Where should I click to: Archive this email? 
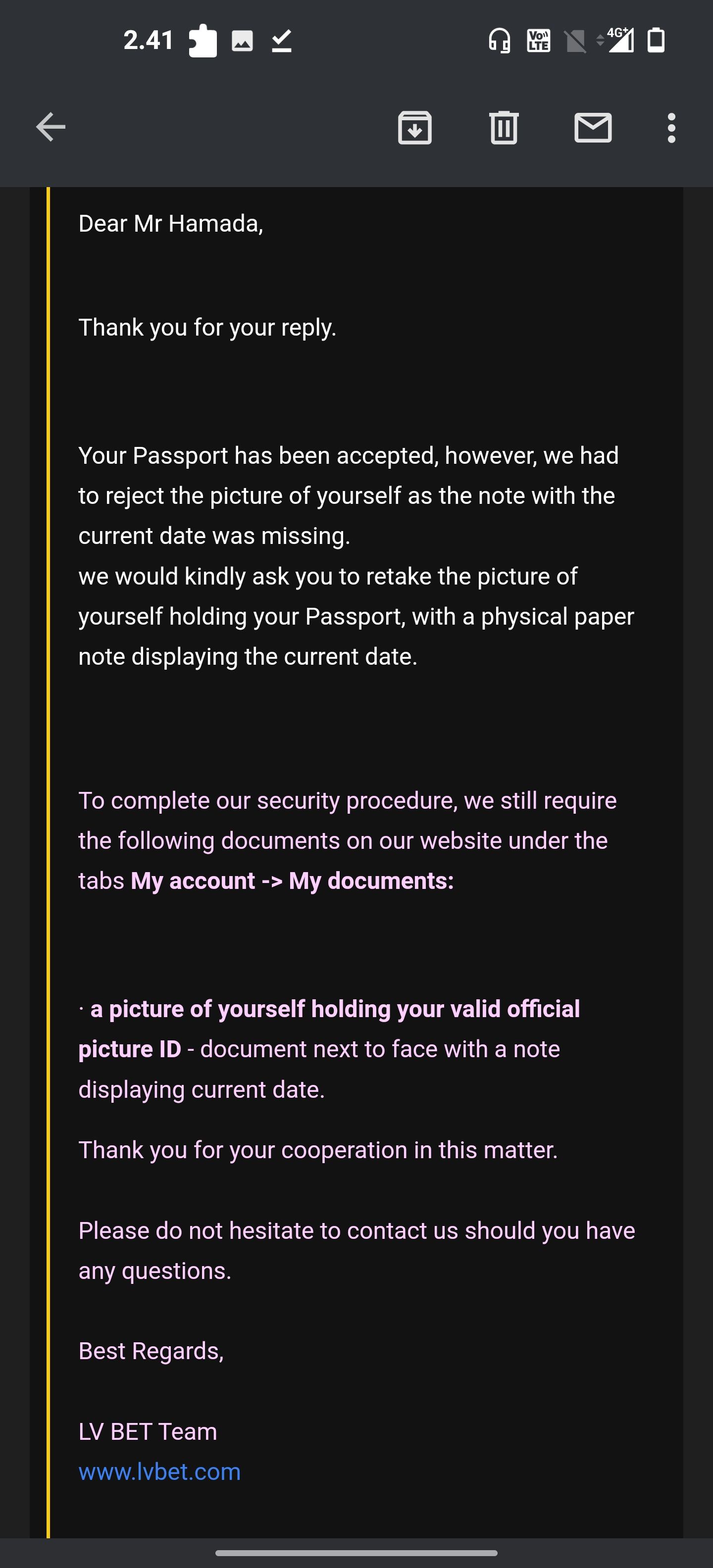pos(414,128)
